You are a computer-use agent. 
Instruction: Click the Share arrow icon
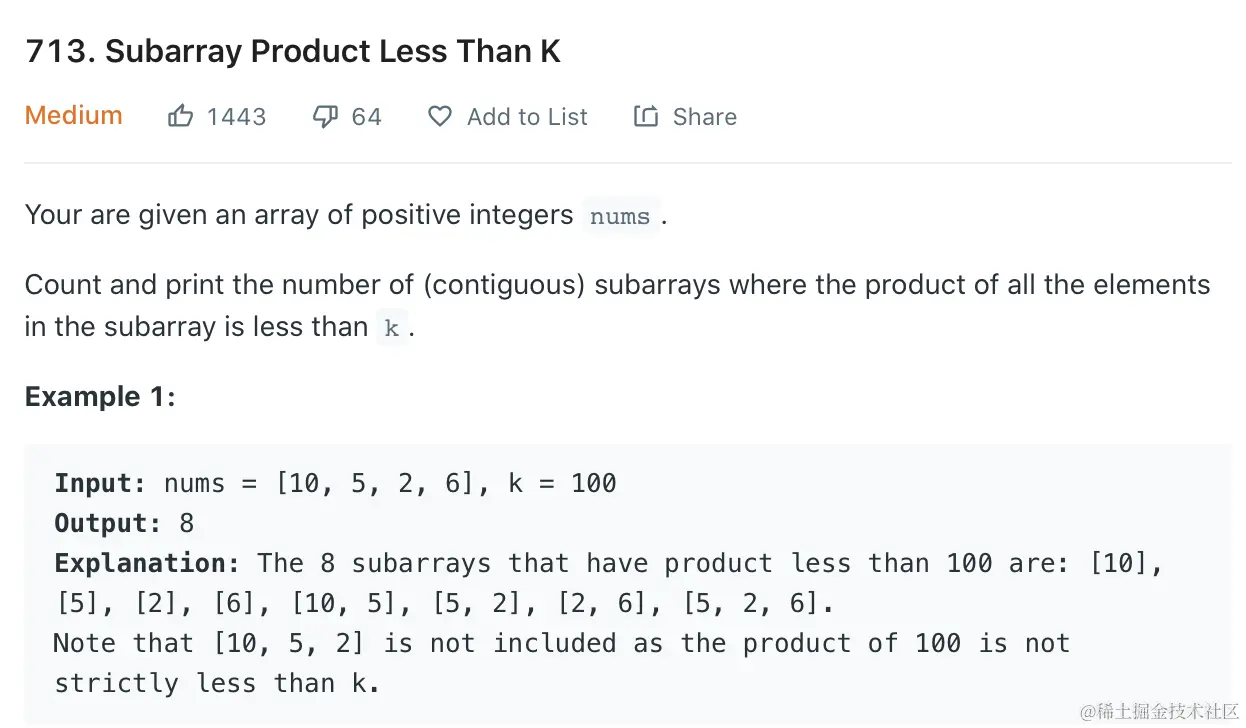coord(646,117)
